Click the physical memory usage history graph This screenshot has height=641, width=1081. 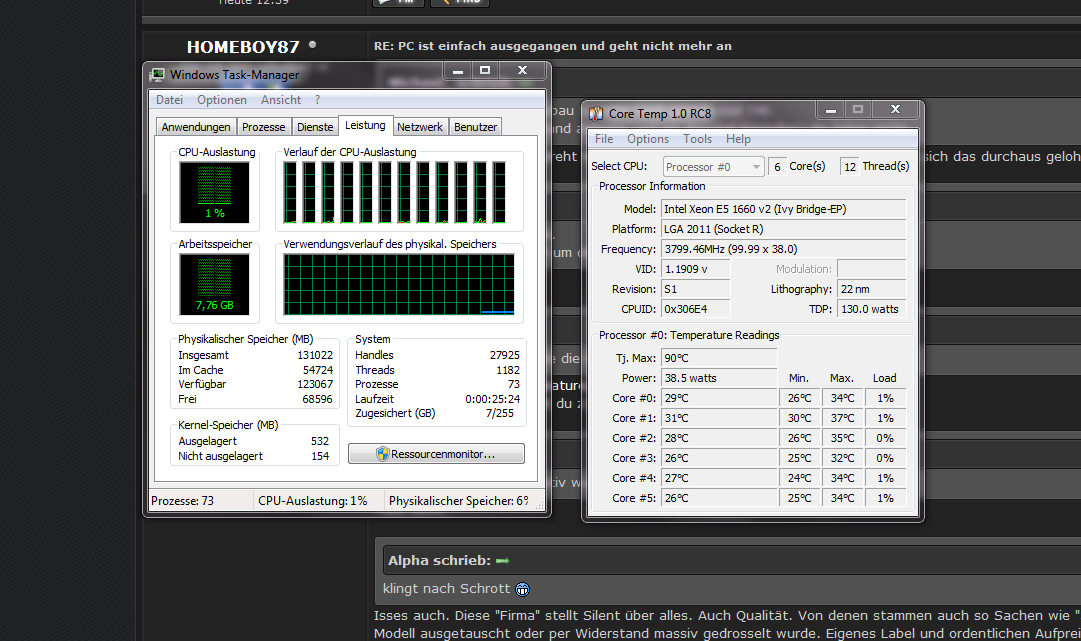tap(399, 284)
